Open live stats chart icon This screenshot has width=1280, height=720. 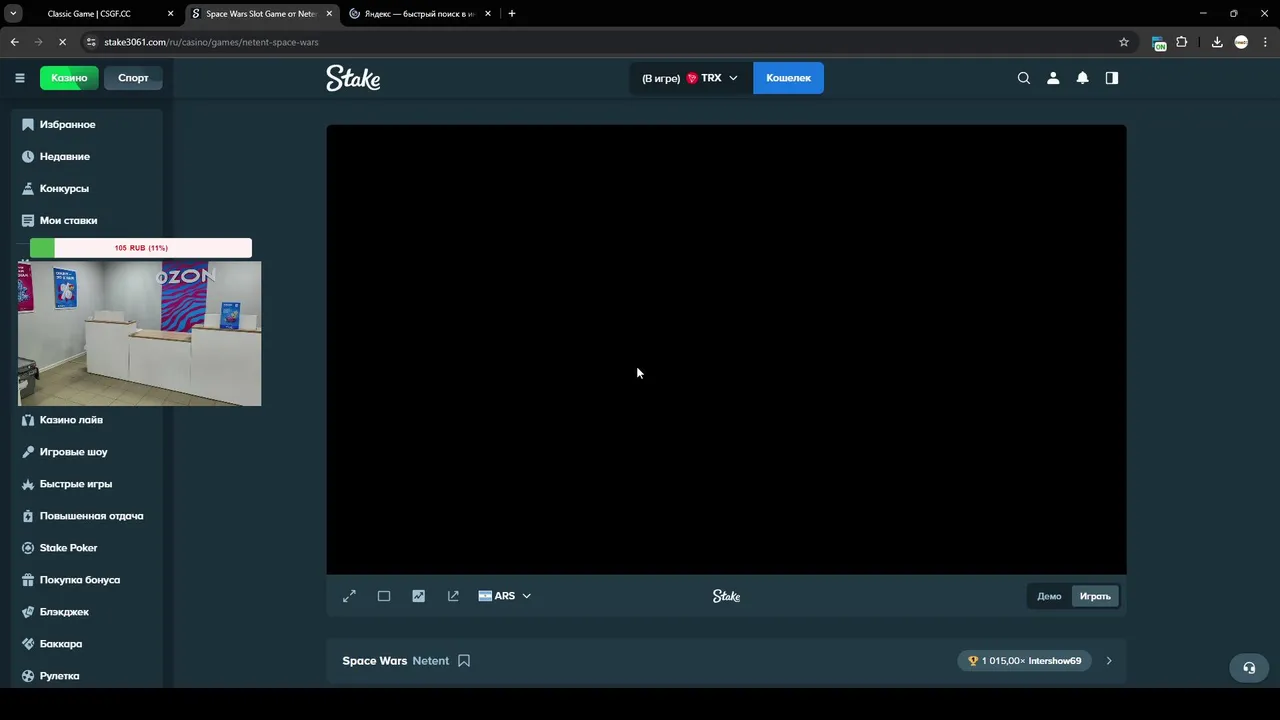coord(418,596)
